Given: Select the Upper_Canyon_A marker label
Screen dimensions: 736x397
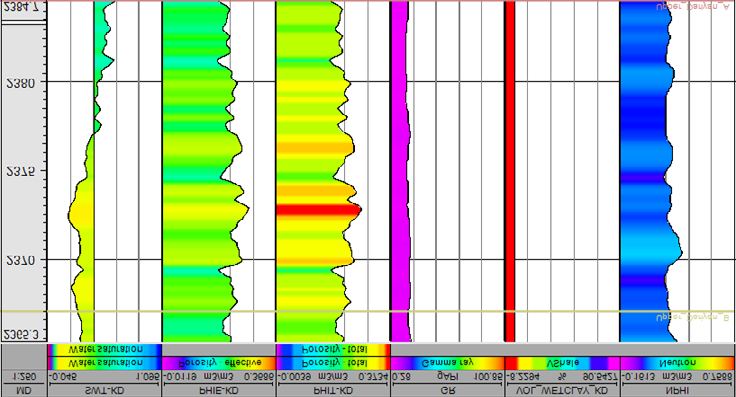Looking at the screenshot, I should tap(693, 7).
